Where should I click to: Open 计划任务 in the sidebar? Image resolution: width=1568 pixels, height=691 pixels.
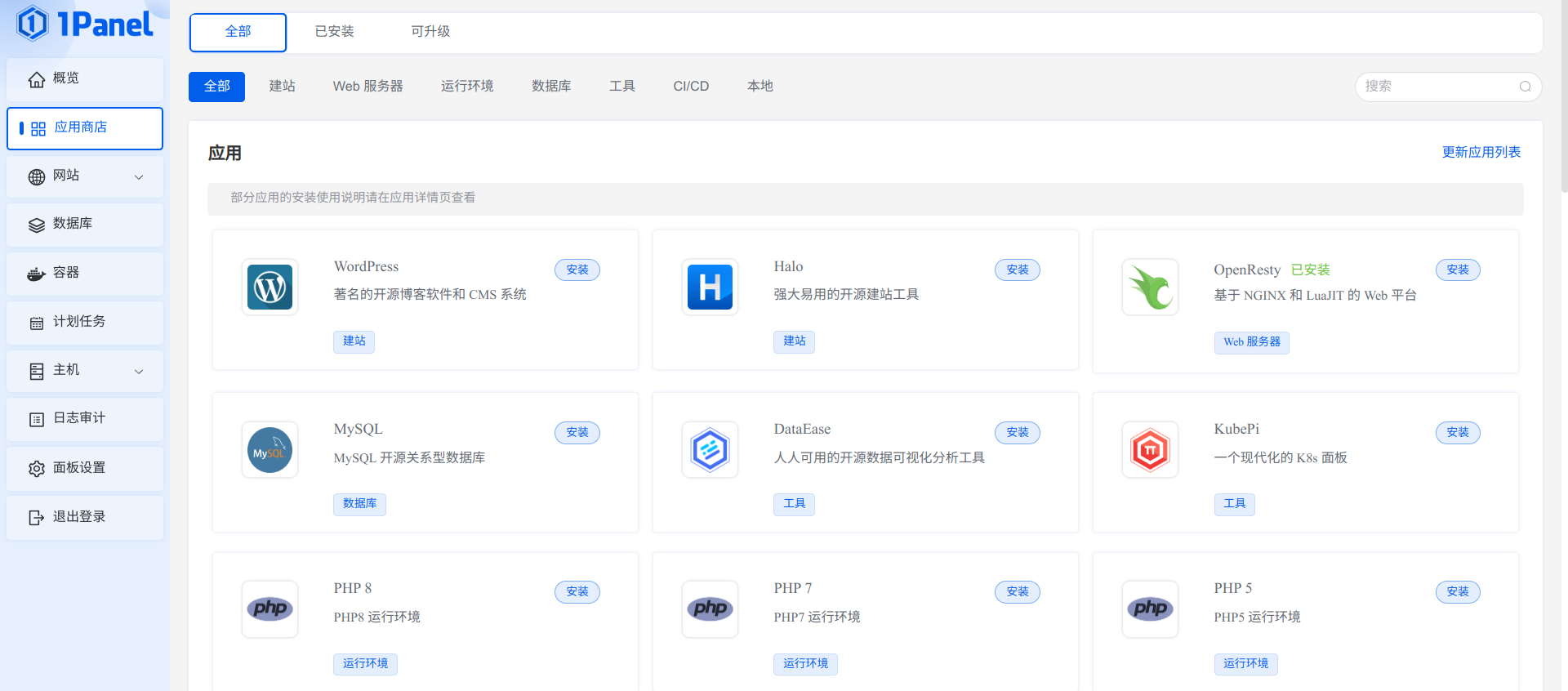click(x=85, y=323)
